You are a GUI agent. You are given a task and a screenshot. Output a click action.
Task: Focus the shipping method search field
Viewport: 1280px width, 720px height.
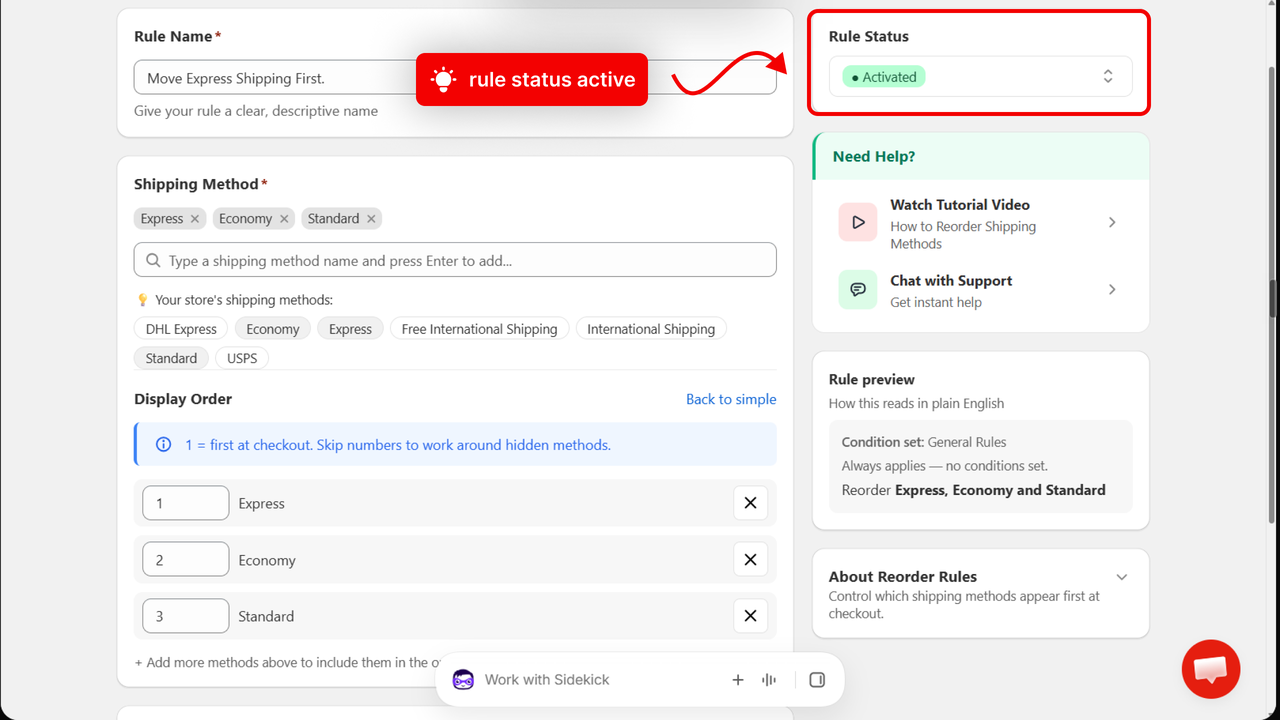(455, 260)
